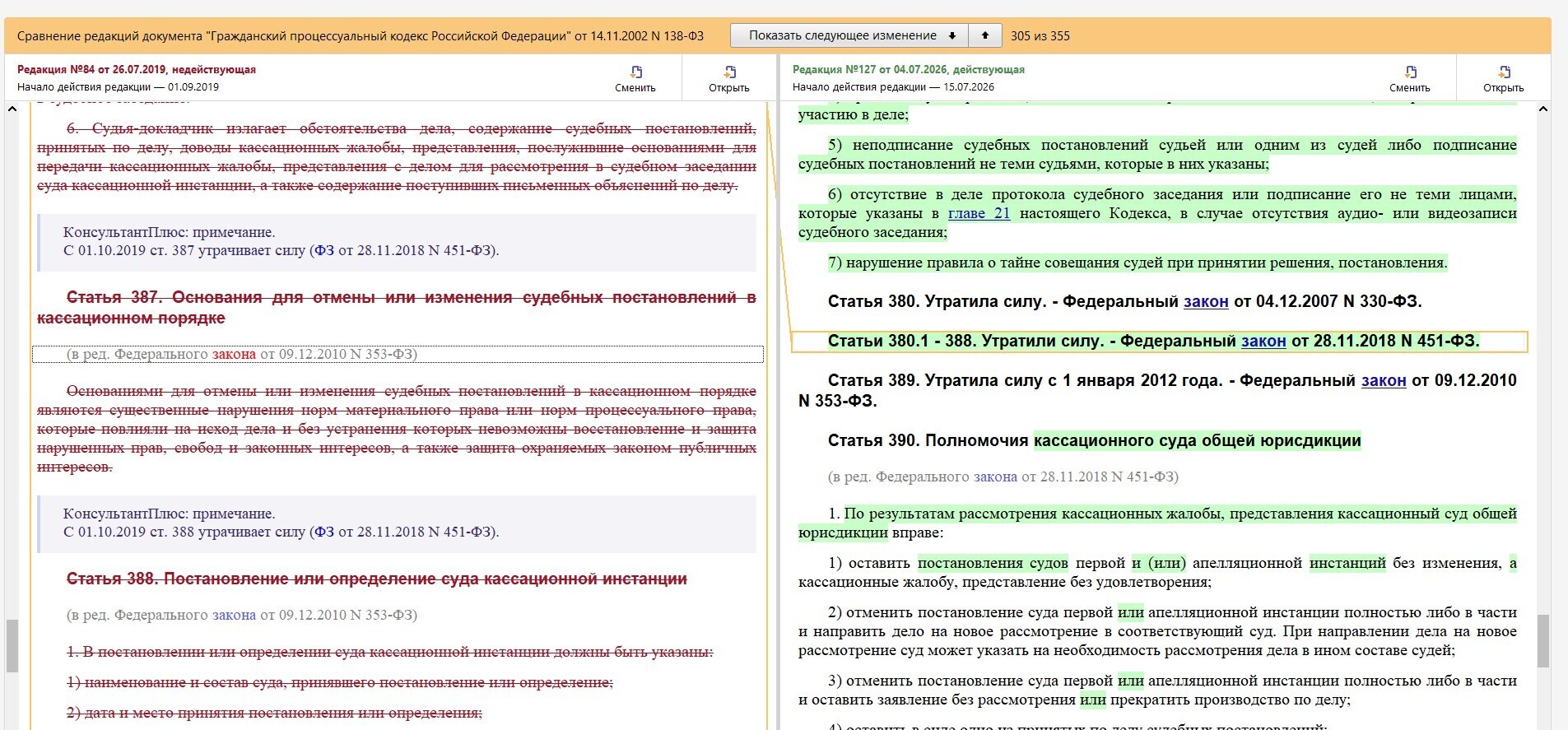Click the 305 из 355 change counter

pos(1040,36)
